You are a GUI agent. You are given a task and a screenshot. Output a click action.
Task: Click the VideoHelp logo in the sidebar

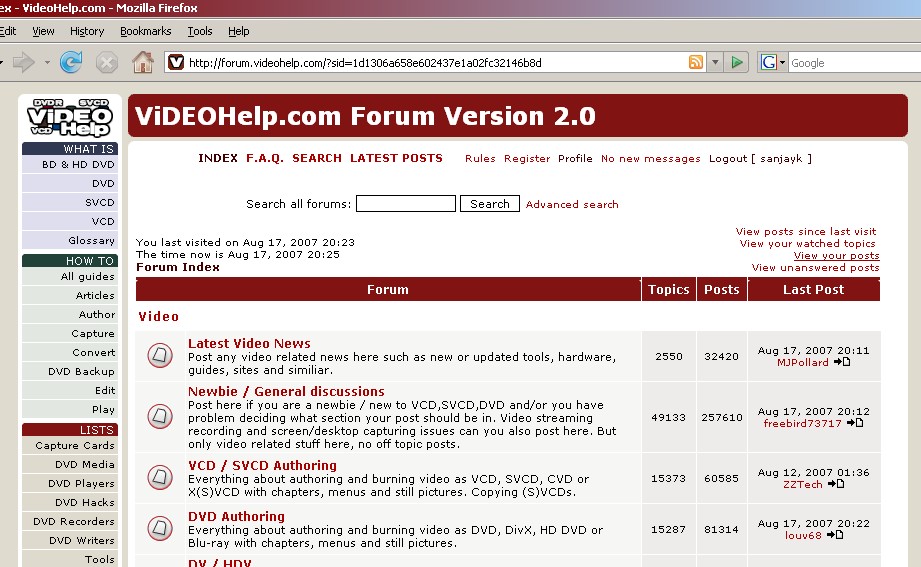coord(70,118)
